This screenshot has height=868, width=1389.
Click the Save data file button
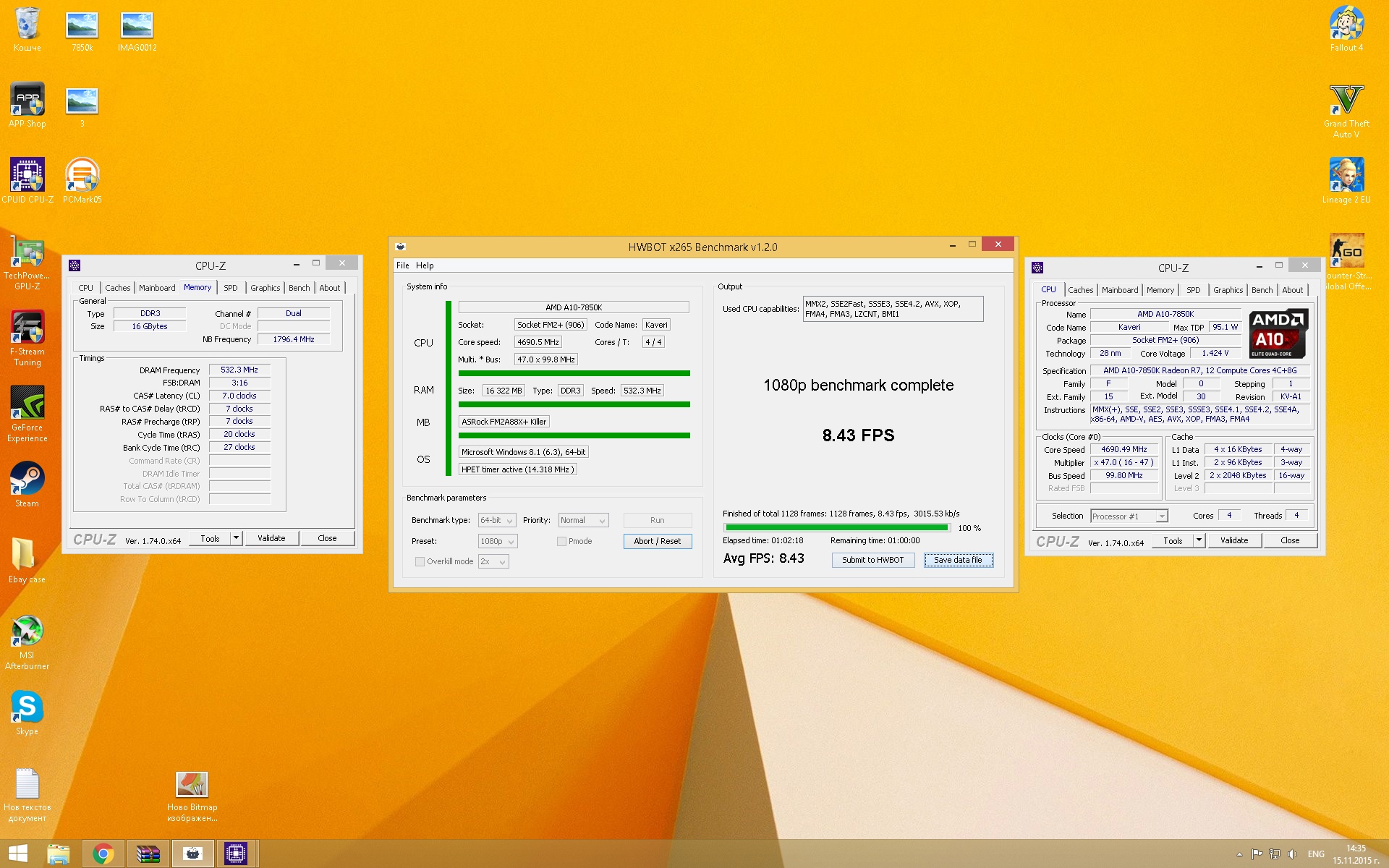pyautogui.click(x=958, y=560)
